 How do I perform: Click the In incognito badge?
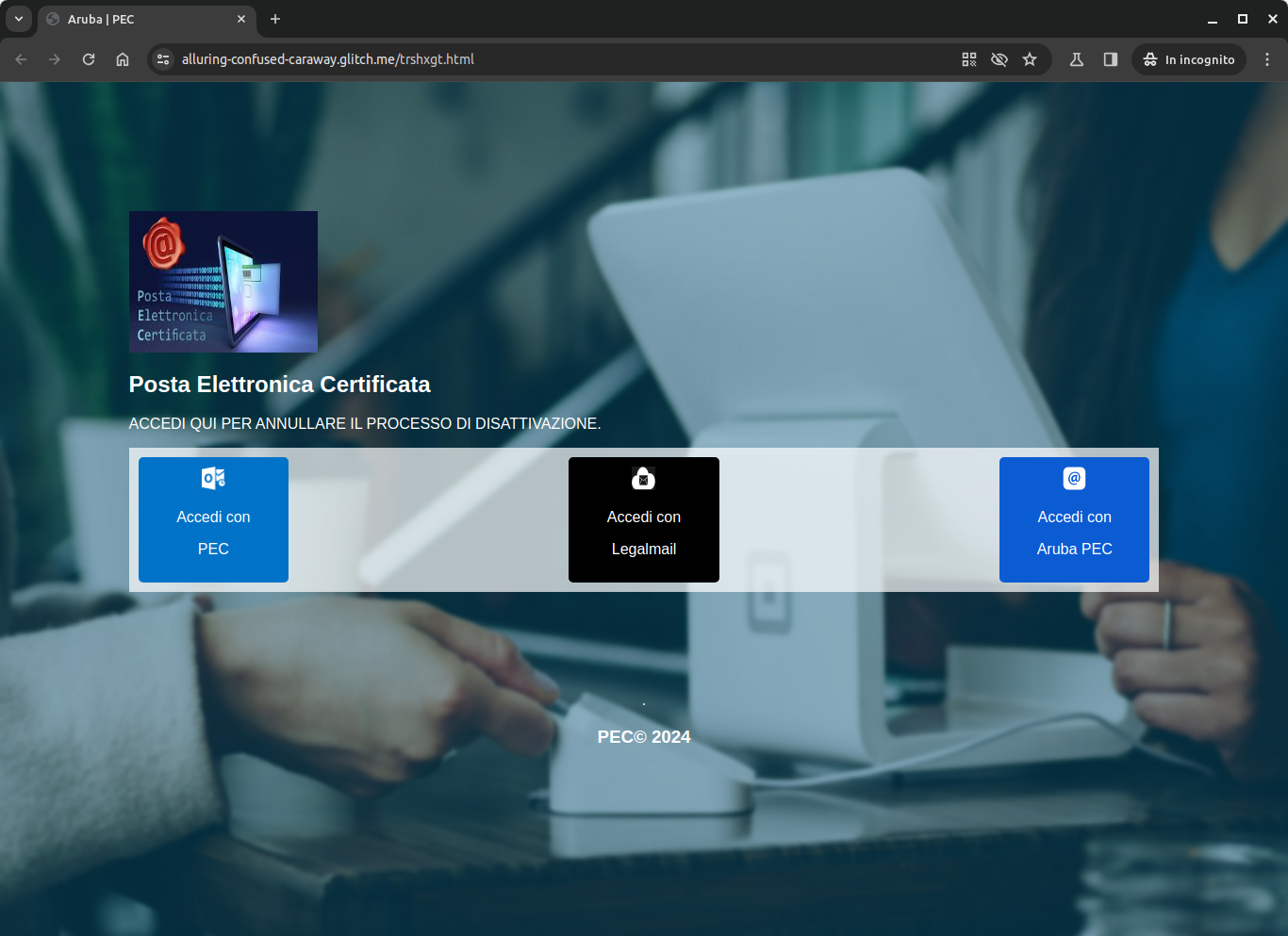[x=1188, y=58]
